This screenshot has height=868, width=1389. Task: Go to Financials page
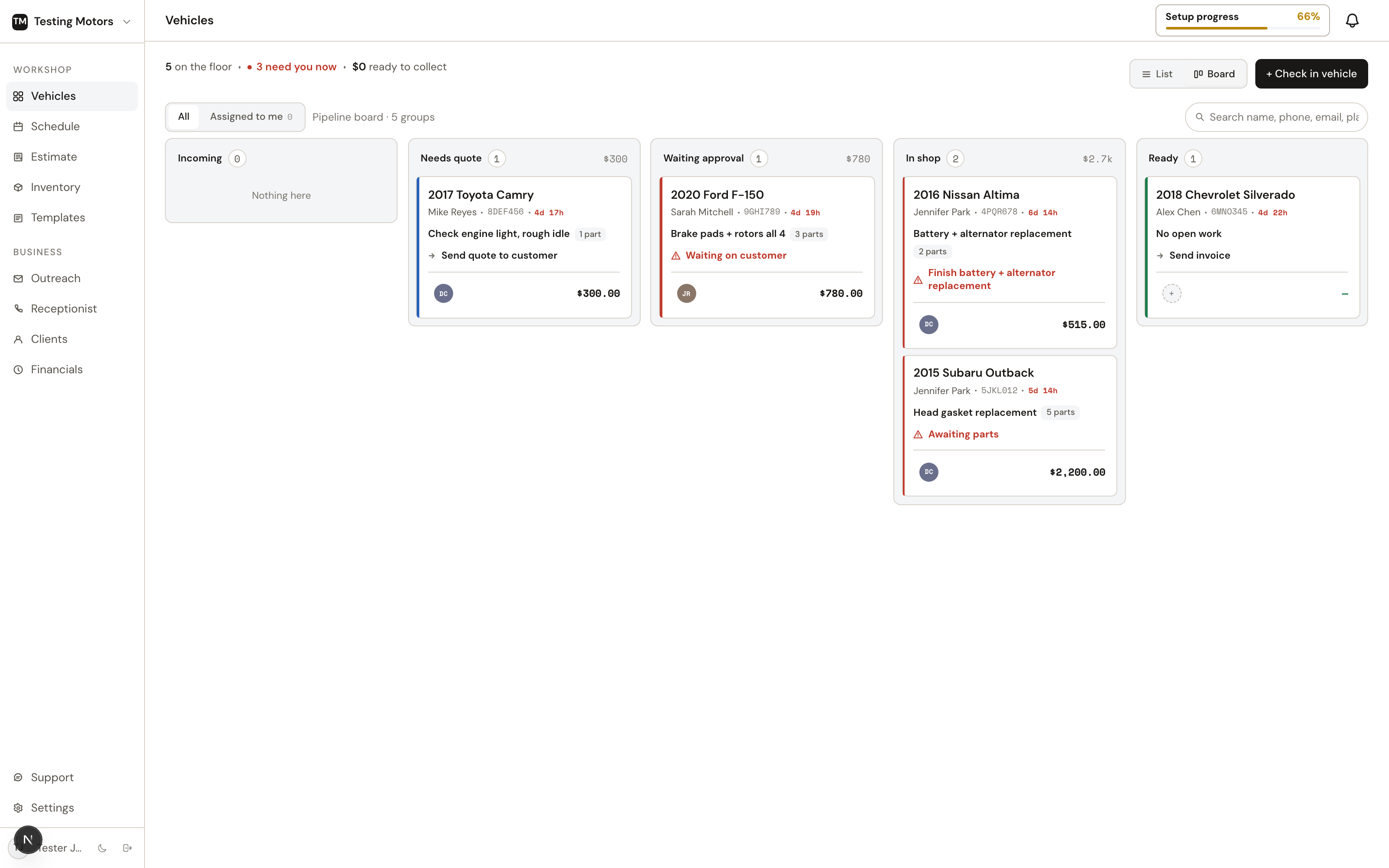[x=72, y=370]
